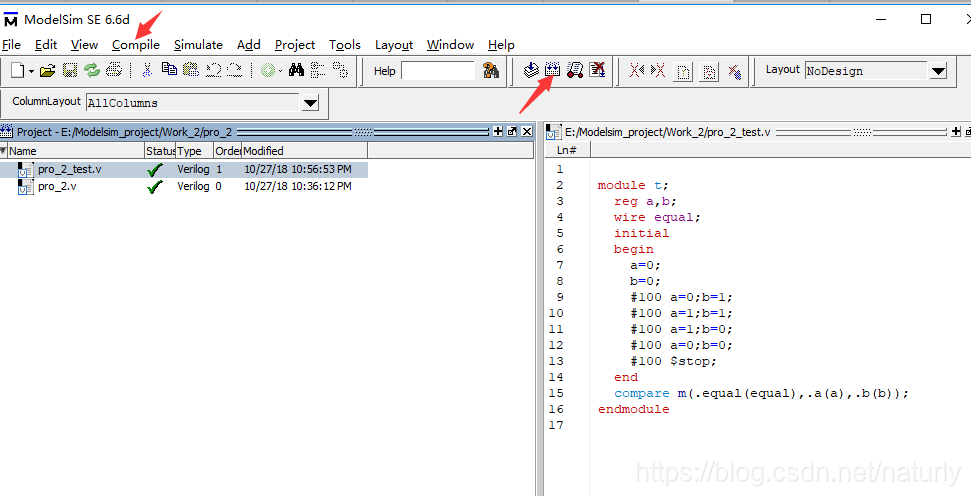Click the Break simulation icon
The image size is (971, 496).
click(597, 70)
